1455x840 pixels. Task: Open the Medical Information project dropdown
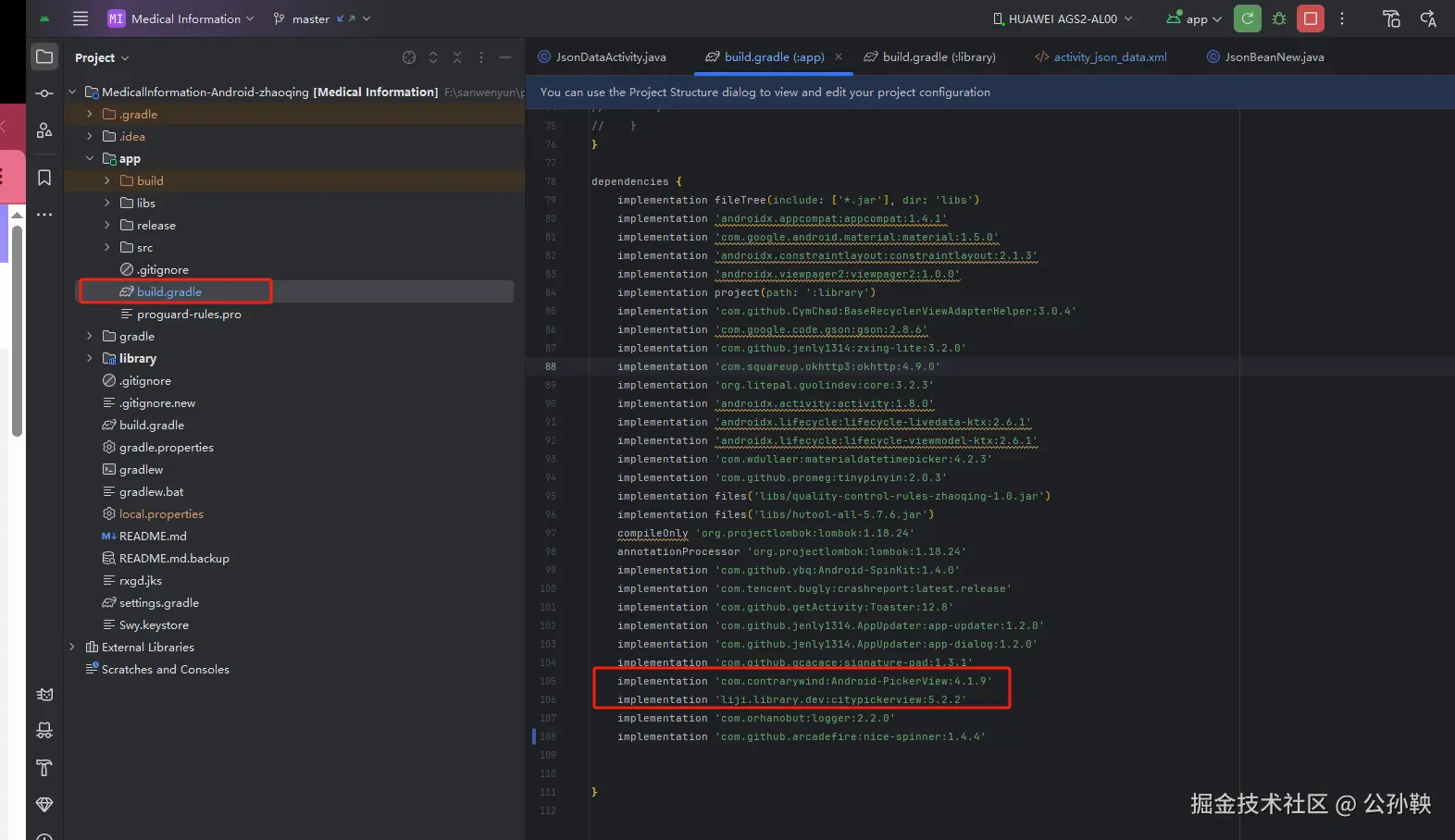coord(181,19)
